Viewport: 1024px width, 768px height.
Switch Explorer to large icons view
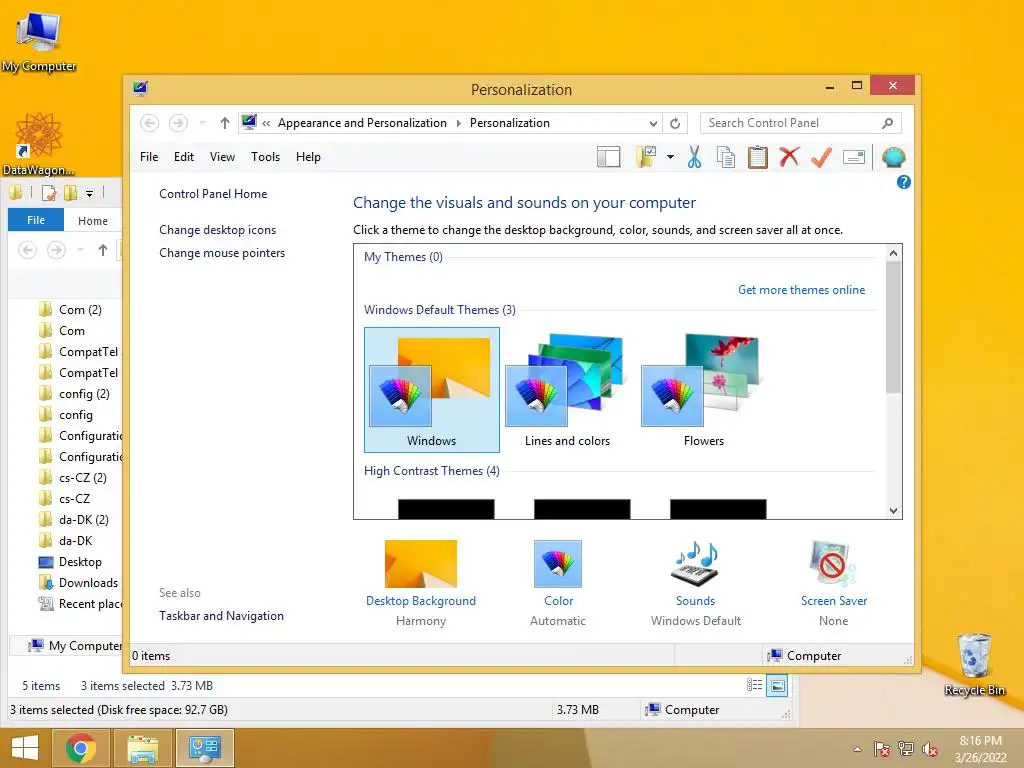click(x=777, y=686)
